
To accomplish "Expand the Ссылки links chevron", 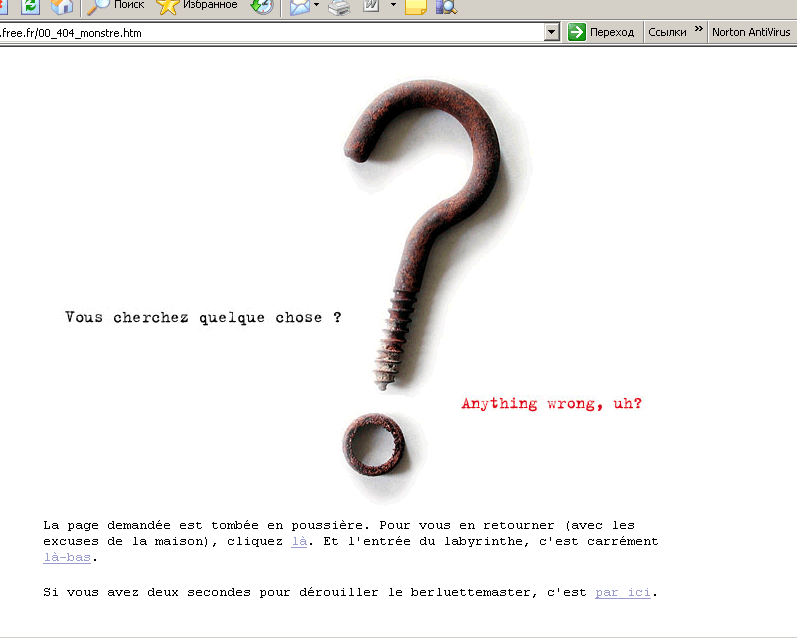I will click(x=698, y=32).
